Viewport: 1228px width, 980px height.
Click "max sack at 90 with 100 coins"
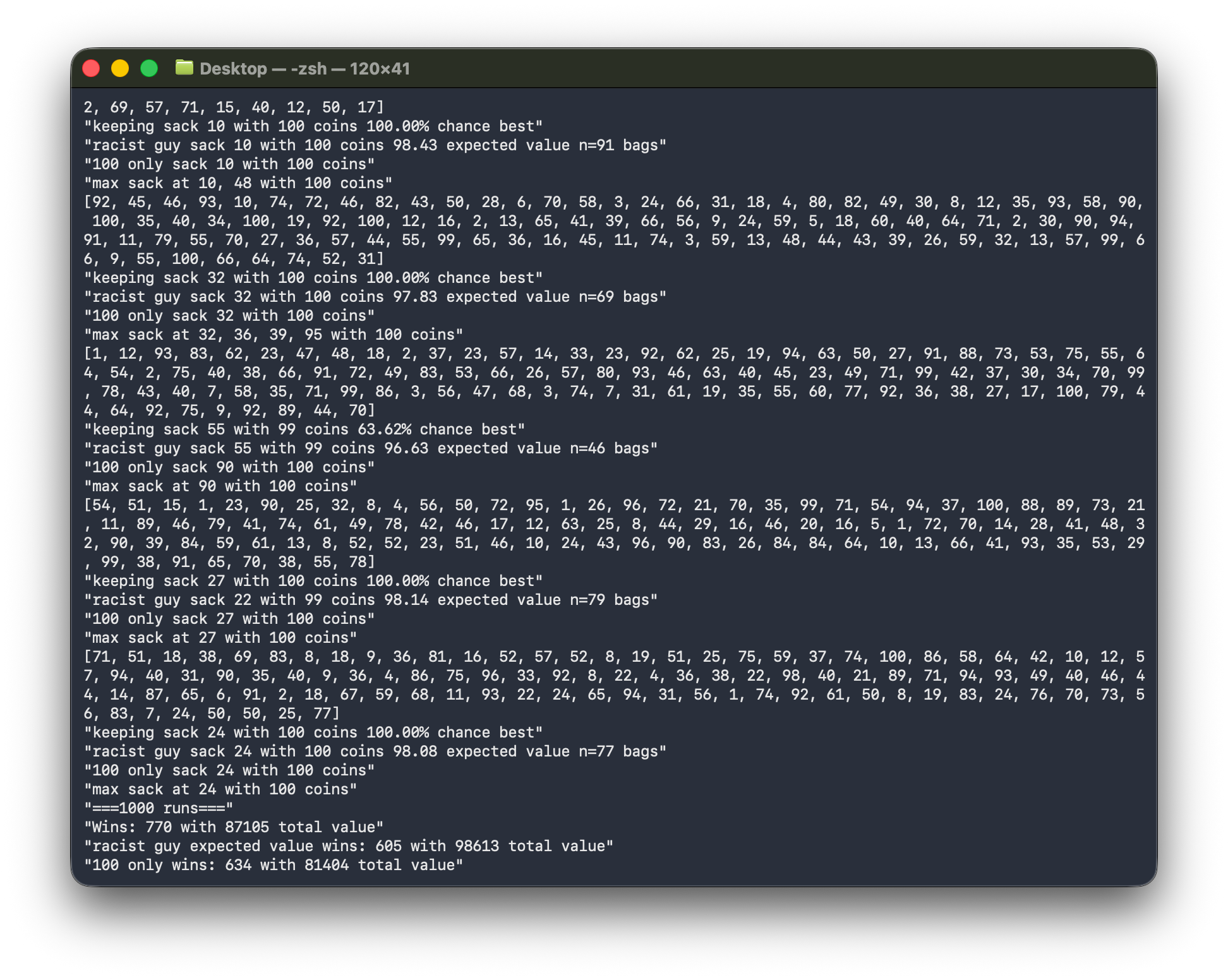click(x=220, y=486)
